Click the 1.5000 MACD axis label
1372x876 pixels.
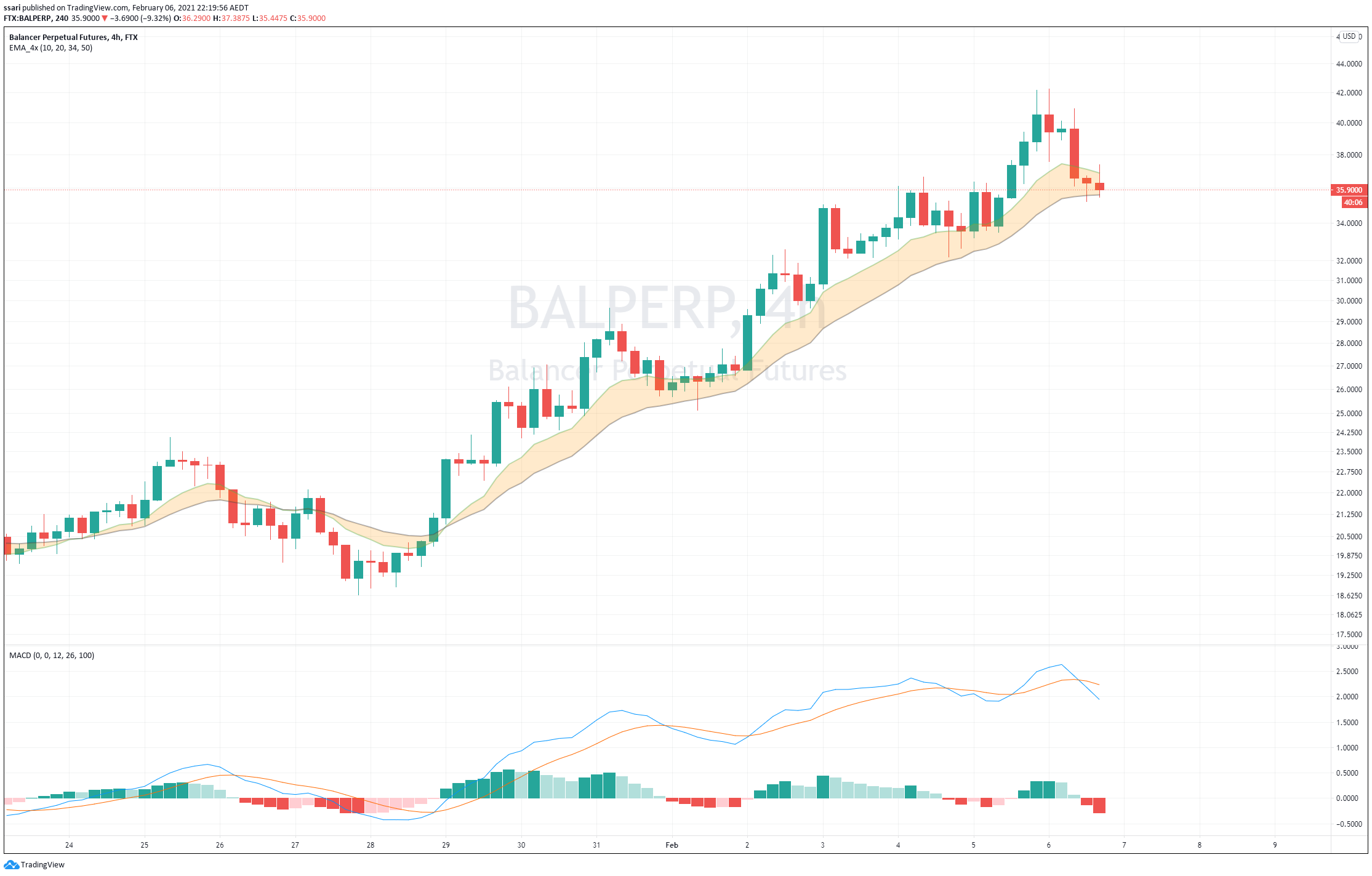coord(1347,723)
